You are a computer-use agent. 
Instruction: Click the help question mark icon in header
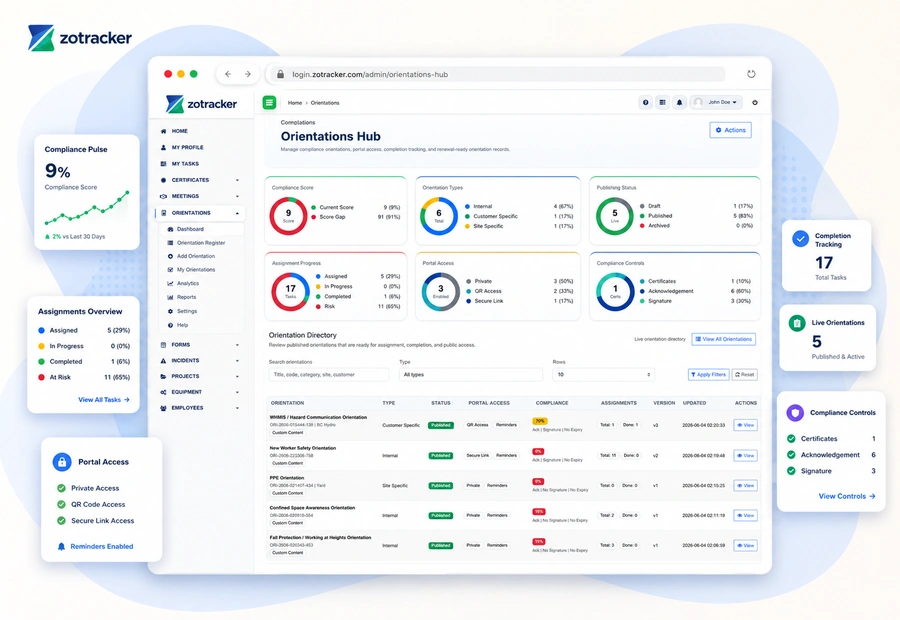pyautogui.click(x=646, y=102)
